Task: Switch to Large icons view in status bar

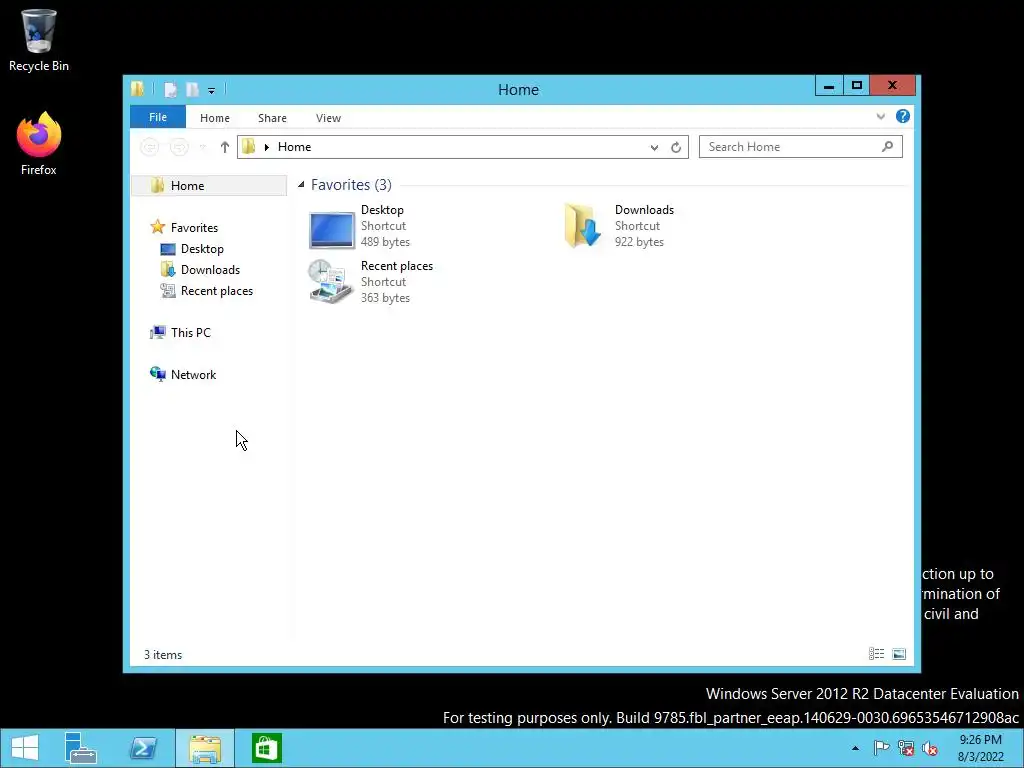Action: point(899,654)
